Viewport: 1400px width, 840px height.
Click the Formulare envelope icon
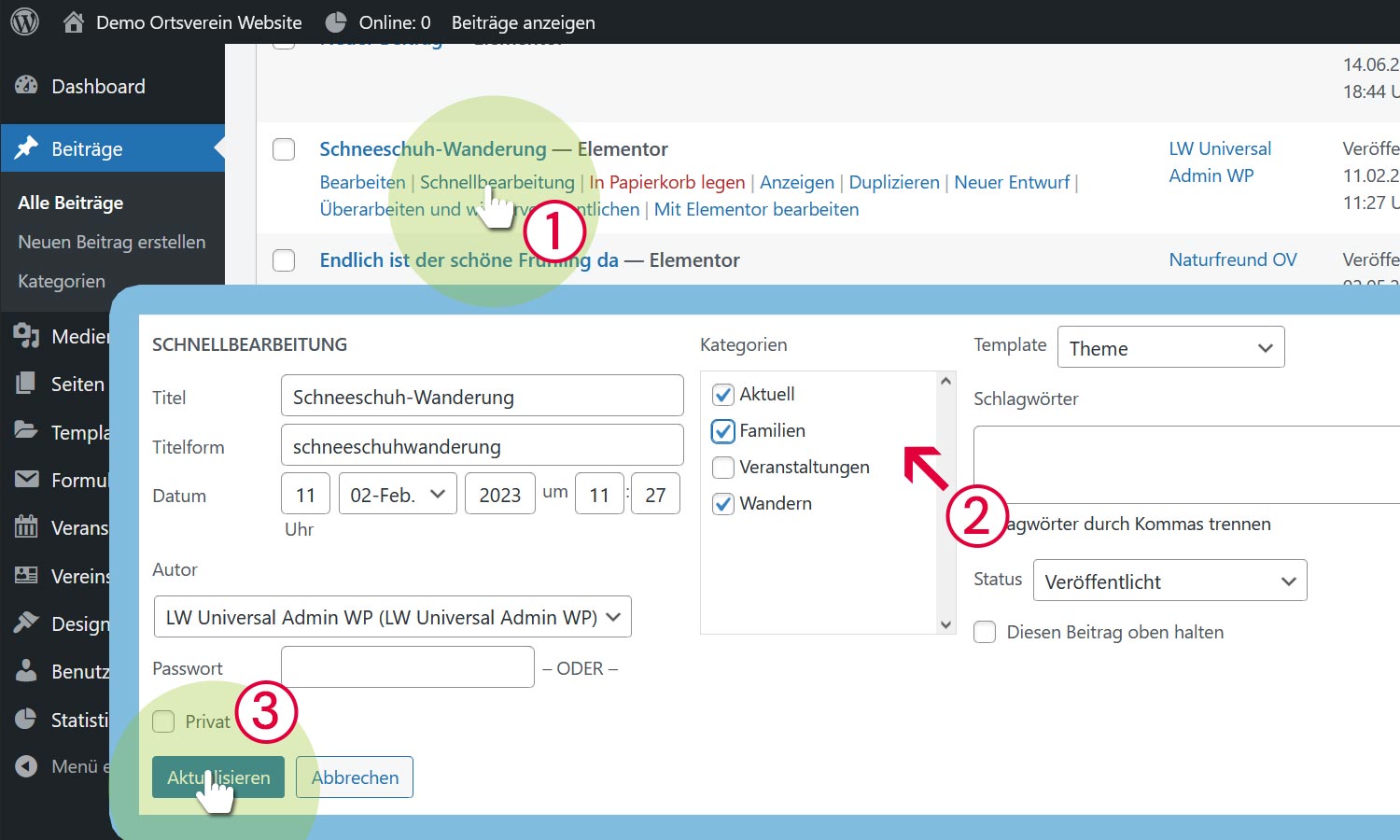(25, 480)
